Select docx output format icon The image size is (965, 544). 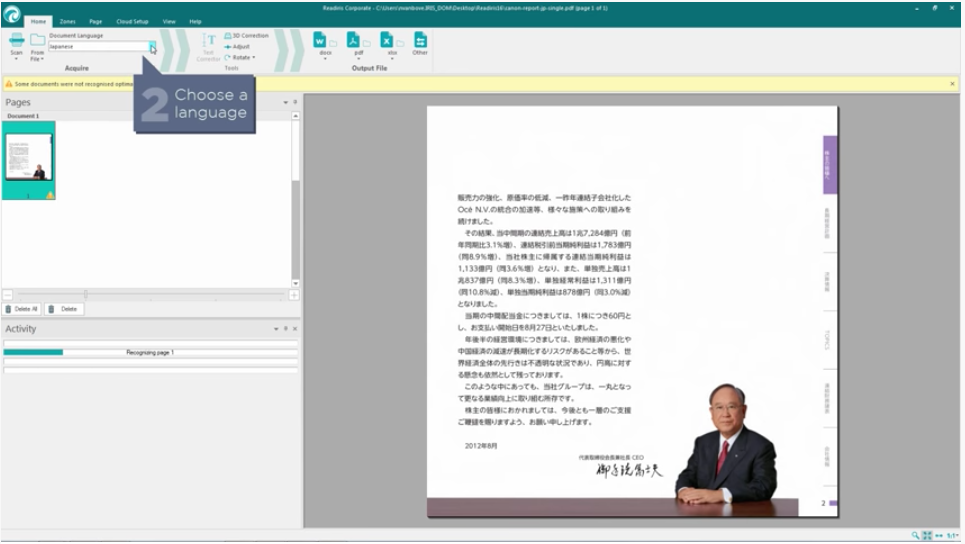tap(320, 41)
